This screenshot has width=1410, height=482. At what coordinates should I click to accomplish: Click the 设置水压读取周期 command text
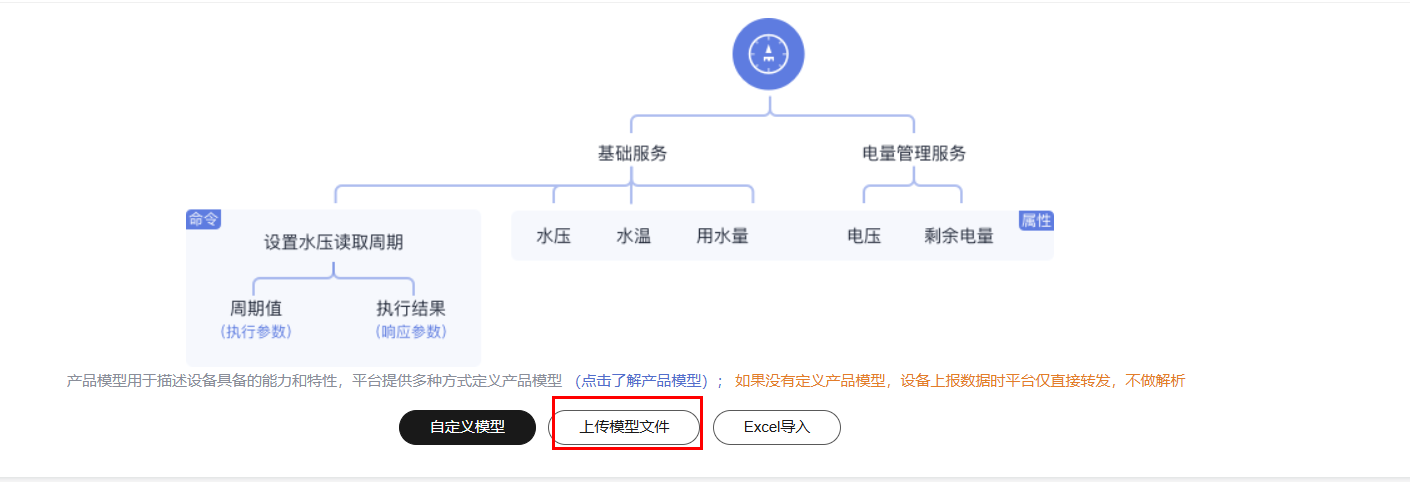334,243
